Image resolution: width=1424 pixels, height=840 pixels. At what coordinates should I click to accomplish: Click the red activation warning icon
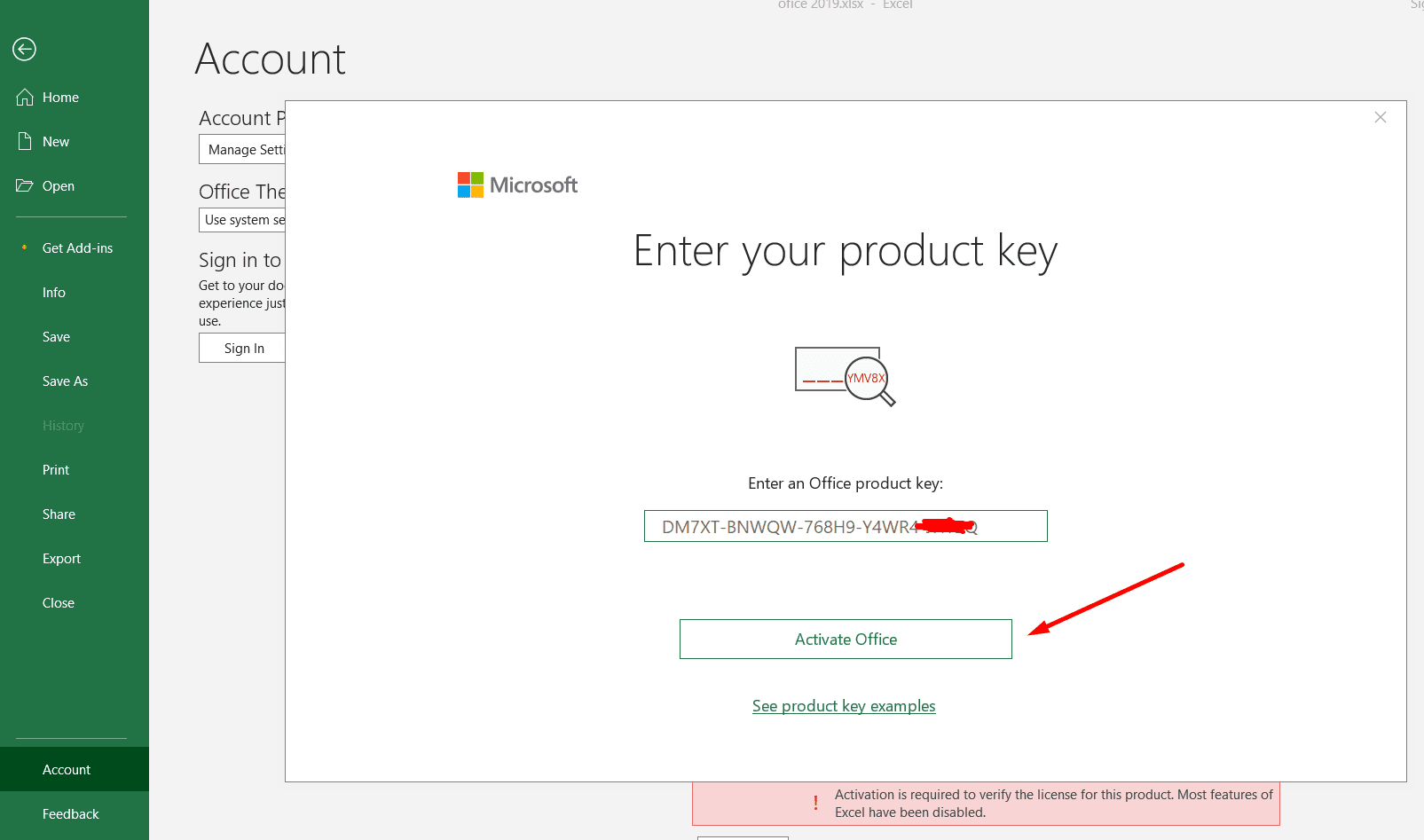(815, 803)
